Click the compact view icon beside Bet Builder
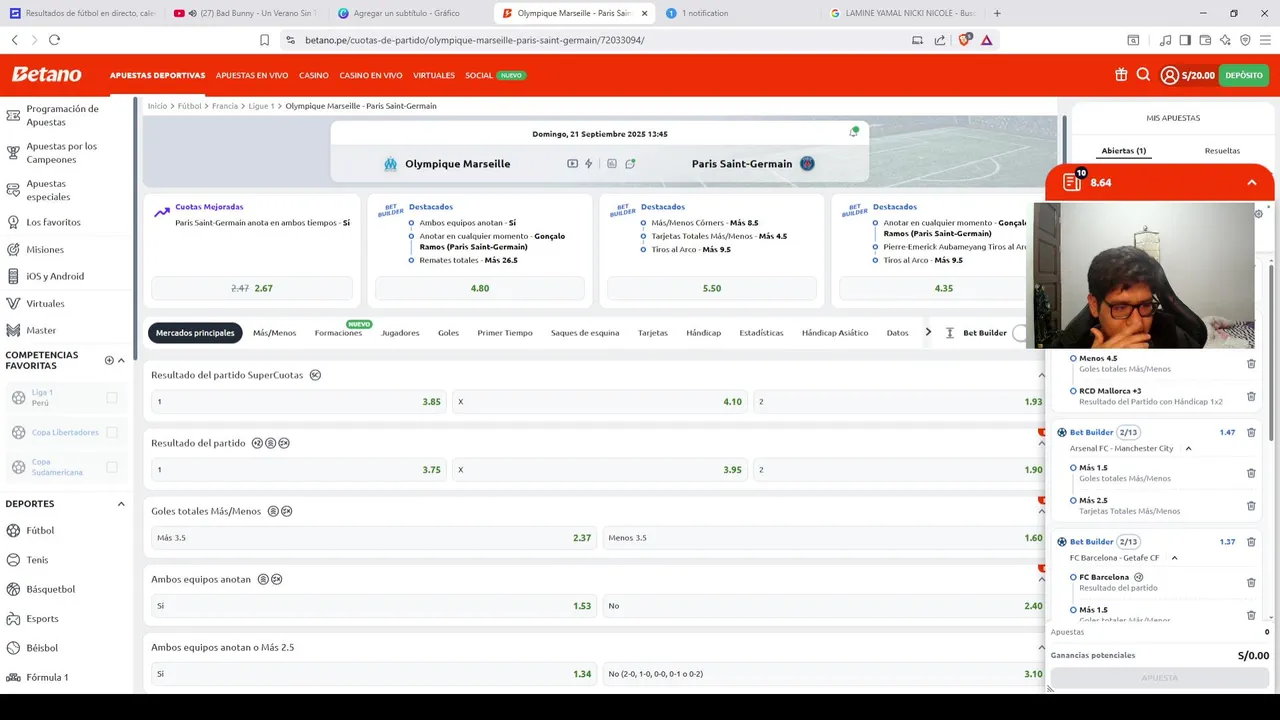 point(949,333)
